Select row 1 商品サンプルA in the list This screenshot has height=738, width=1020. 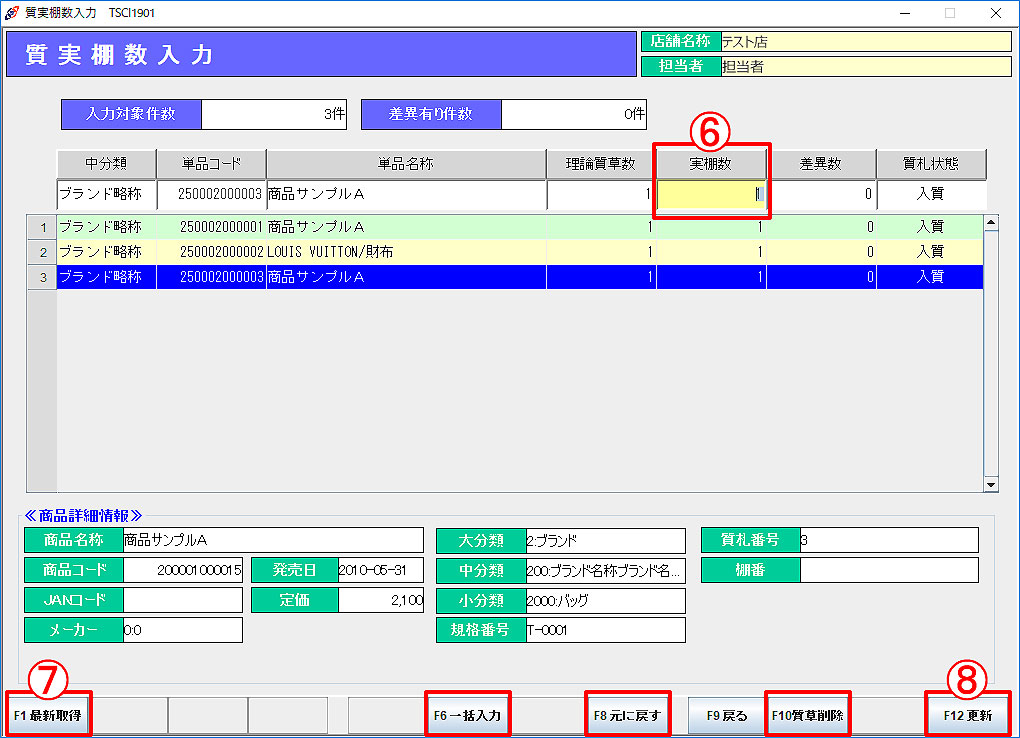405,227
